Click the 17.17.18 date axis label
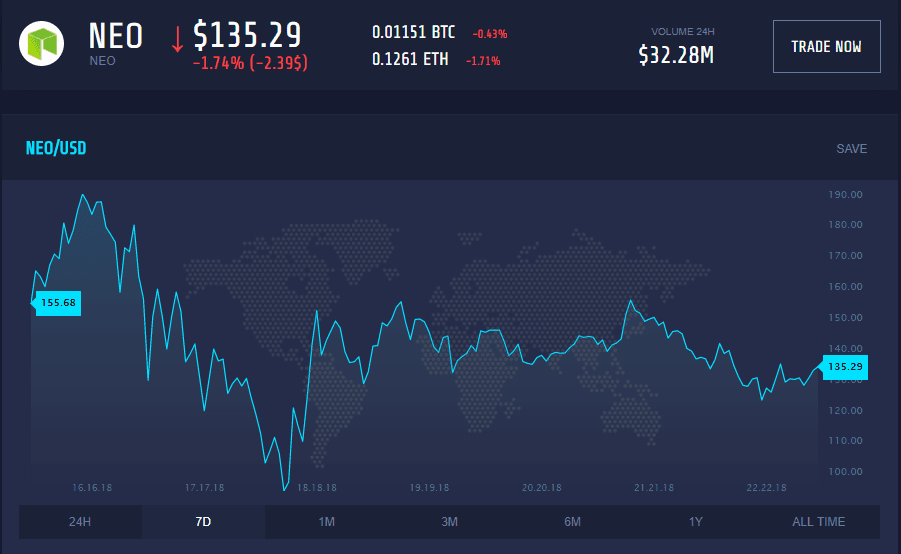901x554 pixels. point(205,487)
